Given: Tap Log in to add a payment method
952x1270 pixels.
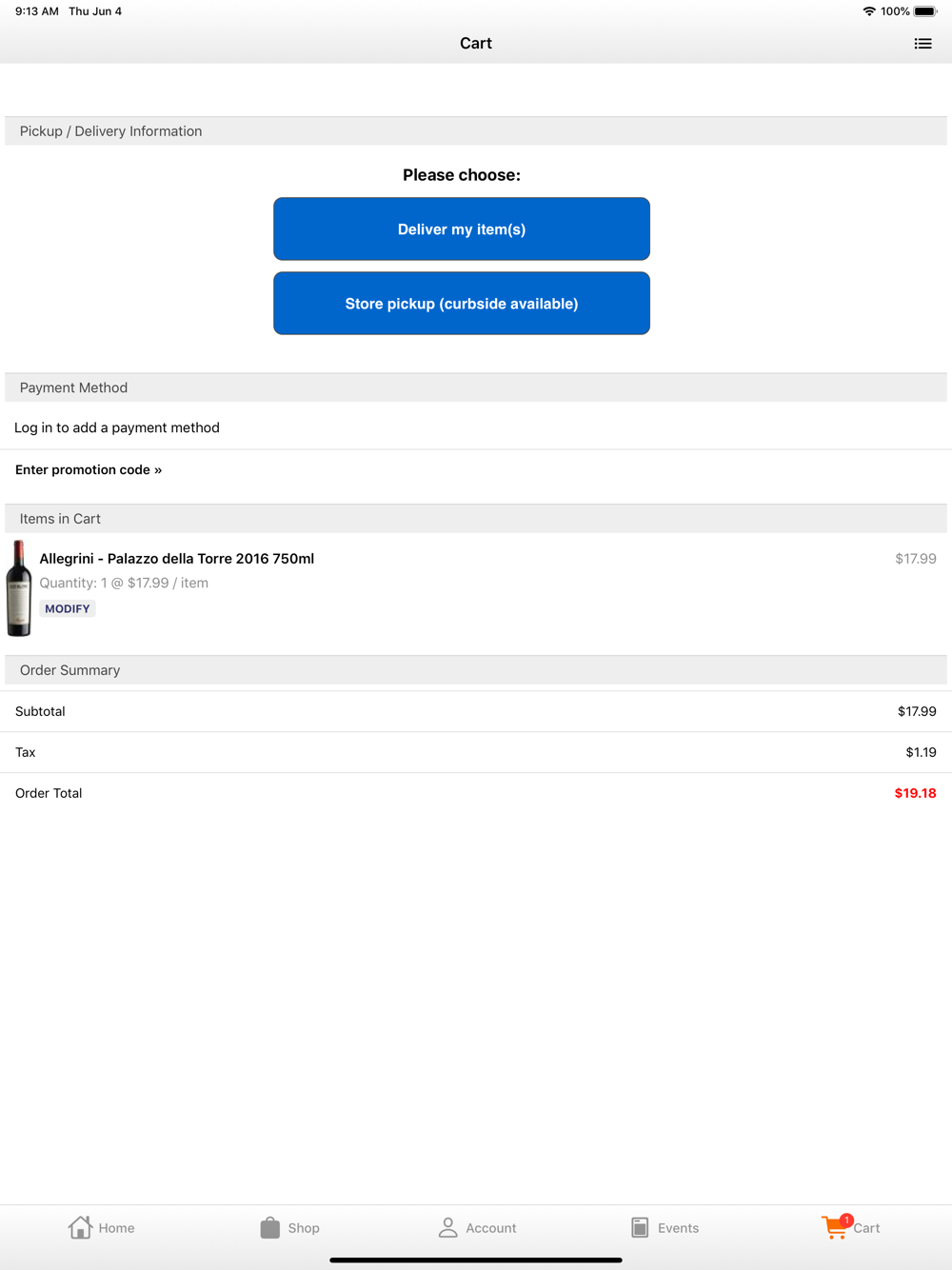Looking at the screenshot, I should pos(117,427).
